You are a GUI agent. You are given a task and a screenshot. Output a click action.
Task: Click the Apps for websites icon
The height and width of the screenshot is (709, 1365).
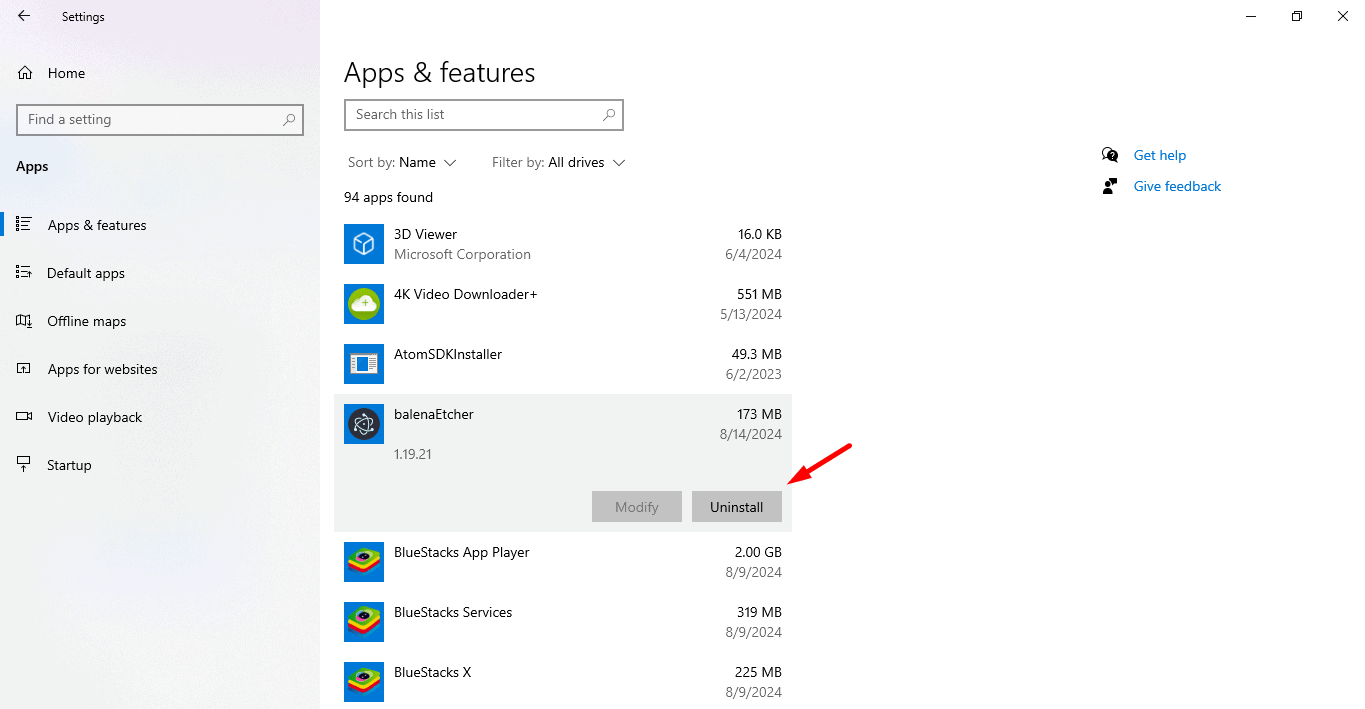tap(25, 368)
